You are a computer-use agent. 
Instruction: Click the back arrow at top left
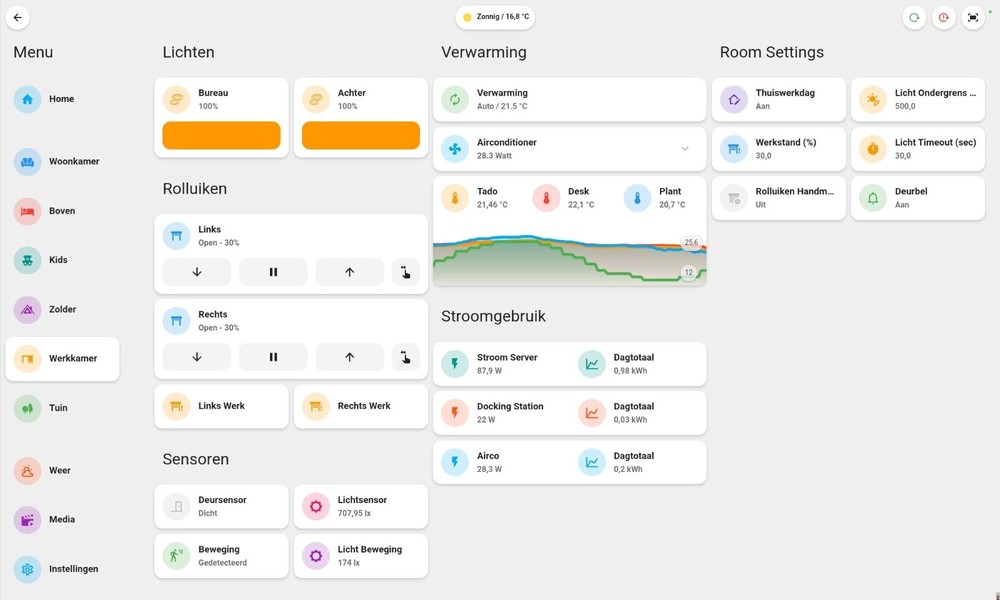[x=16, y=17]
